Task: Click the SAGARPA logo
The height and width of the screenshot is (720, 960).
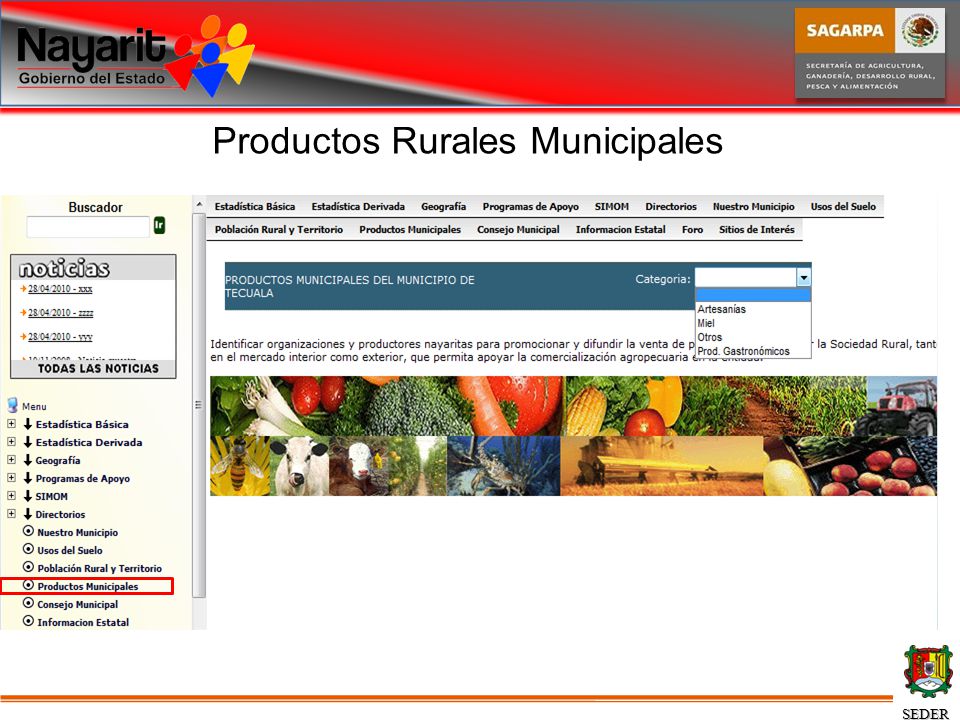Action: [x=869, y=53]
